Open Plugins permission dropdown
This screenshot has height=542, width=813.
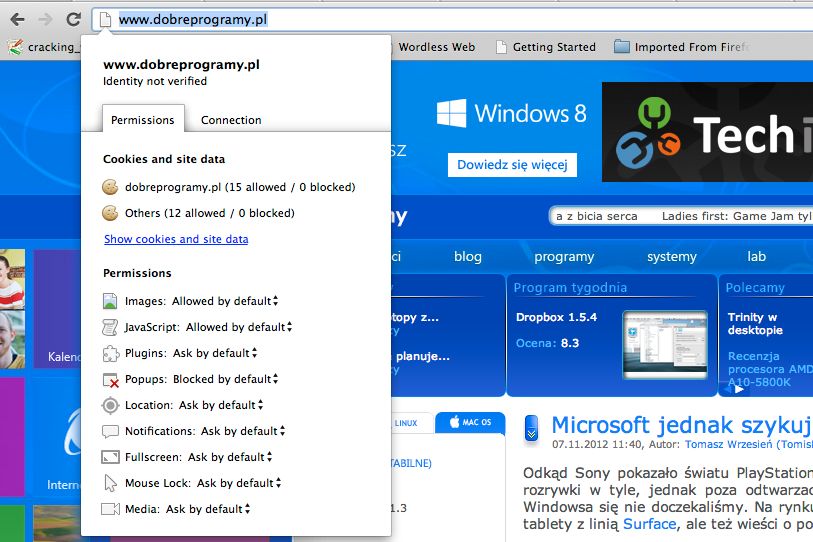pyautogui.click(x=215, y=353)
